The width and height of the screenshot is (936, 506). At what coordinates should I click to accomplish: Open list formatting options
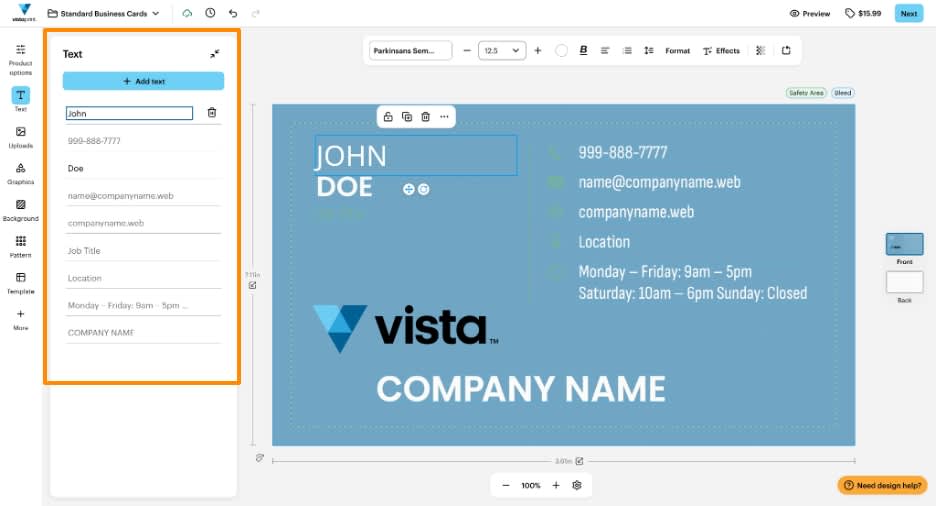click(627, 51)
